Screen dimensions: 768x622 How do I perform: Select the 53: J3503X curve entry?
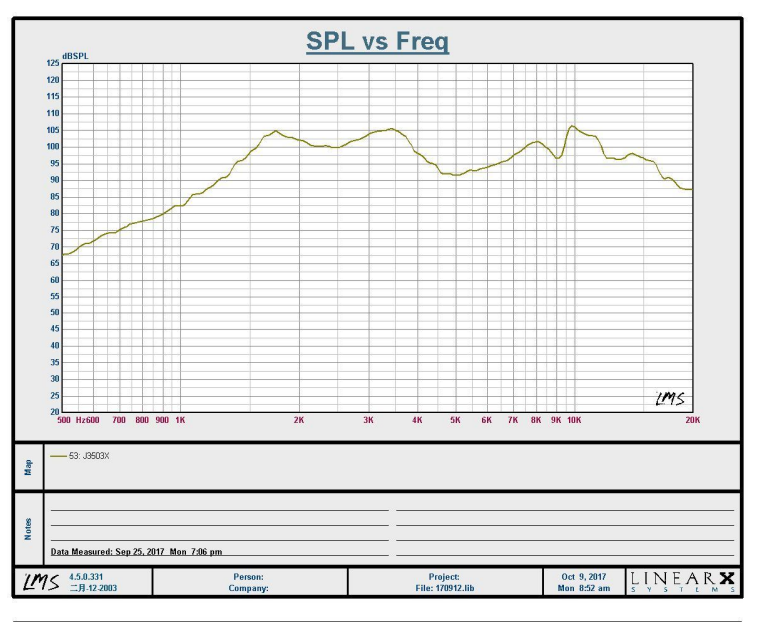pyautogui.click(x=88, y=455)
